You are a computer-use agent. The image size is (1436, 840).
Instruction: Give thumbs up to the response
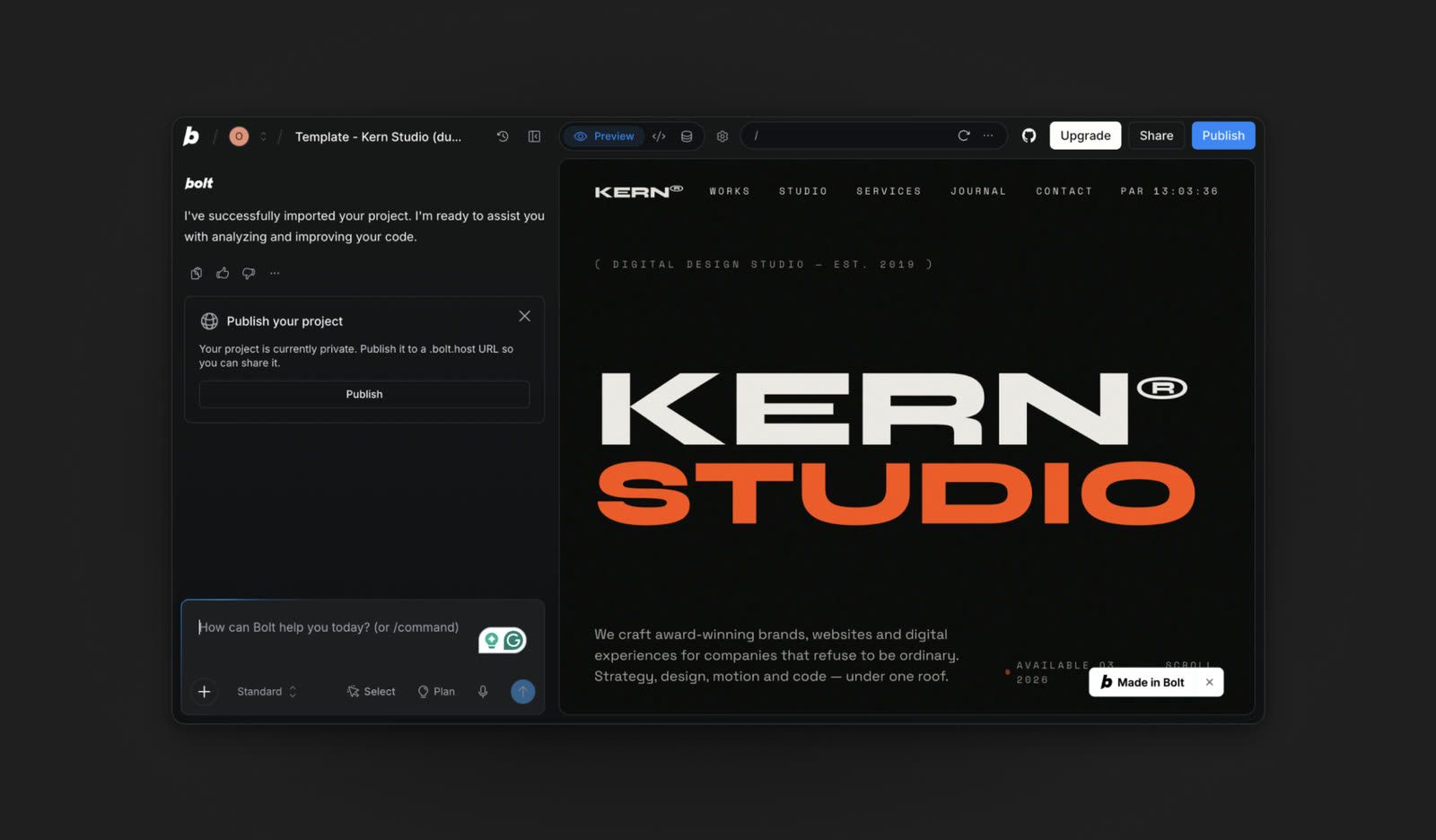click(223, 273)
